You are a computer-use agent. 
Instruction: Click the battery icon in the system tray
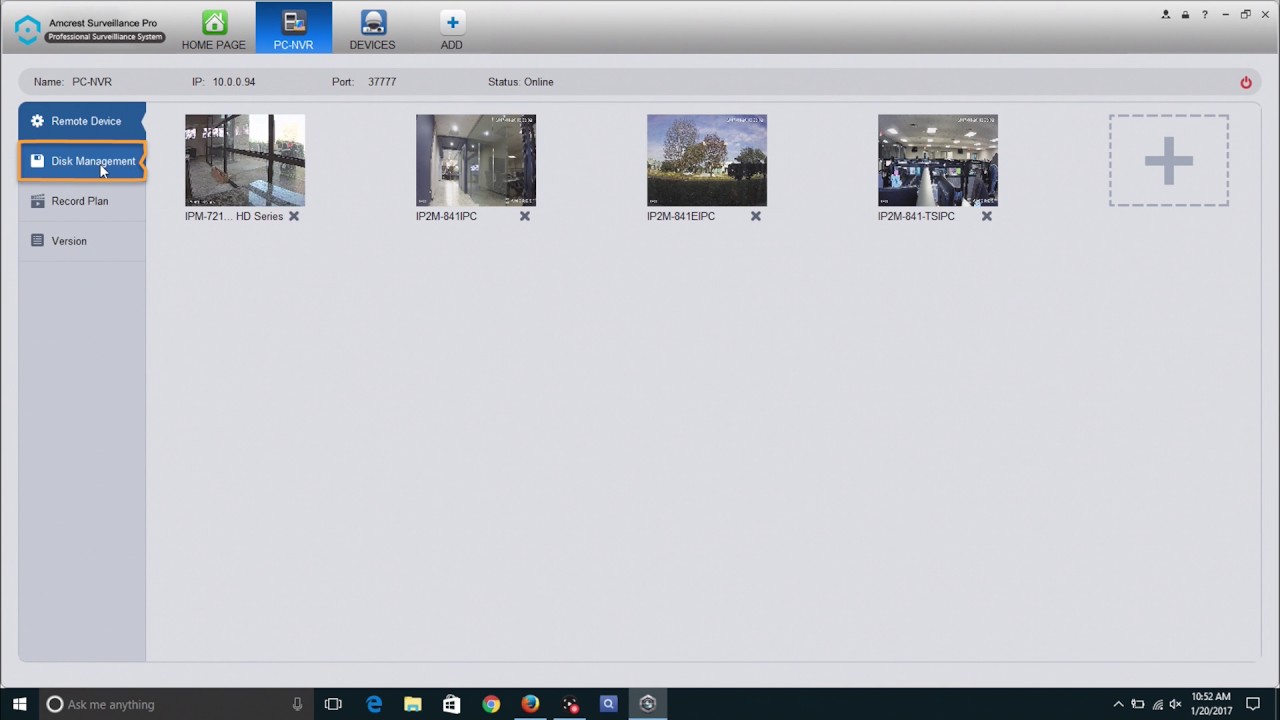point(1138,704)
